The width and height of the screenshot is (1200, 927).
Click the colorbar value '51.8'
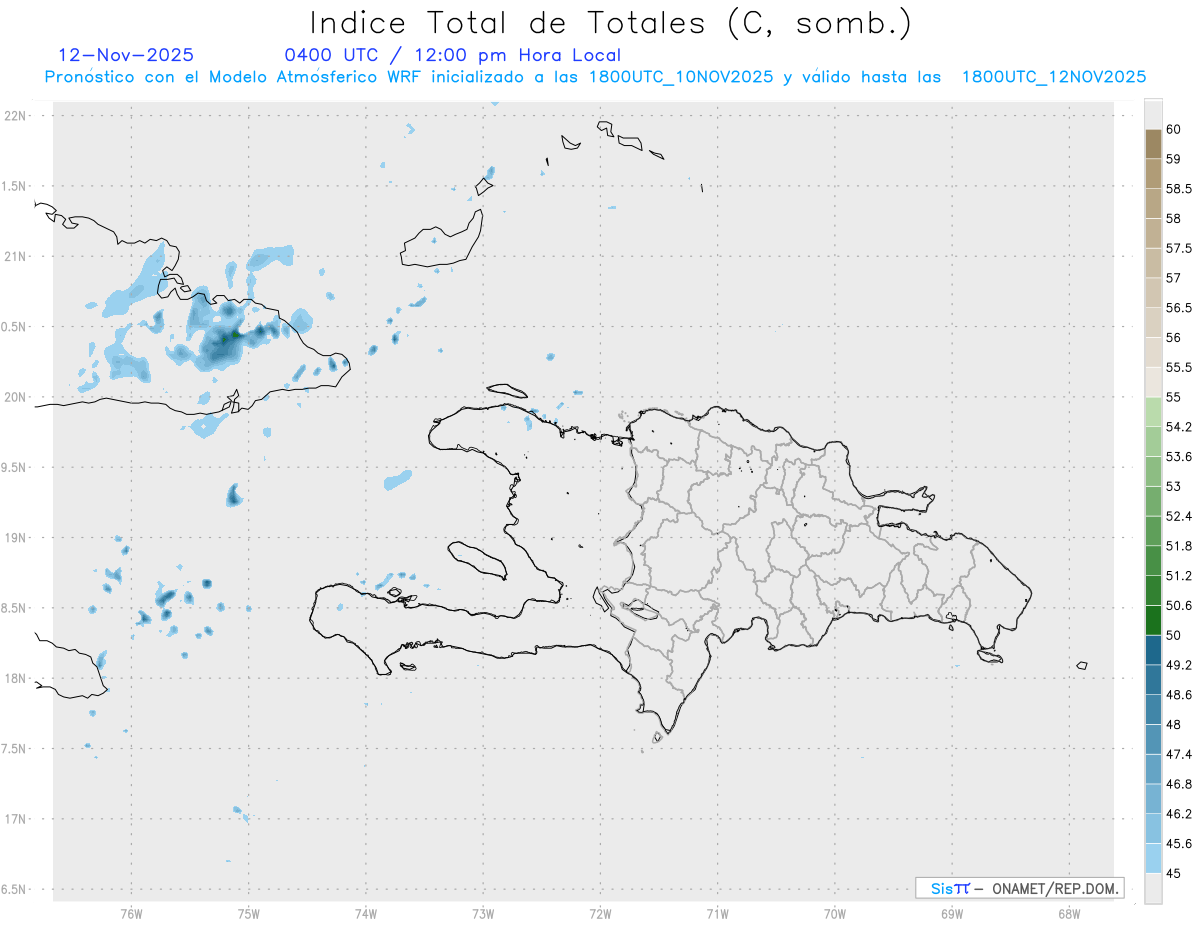click(x=1178, y=546)
